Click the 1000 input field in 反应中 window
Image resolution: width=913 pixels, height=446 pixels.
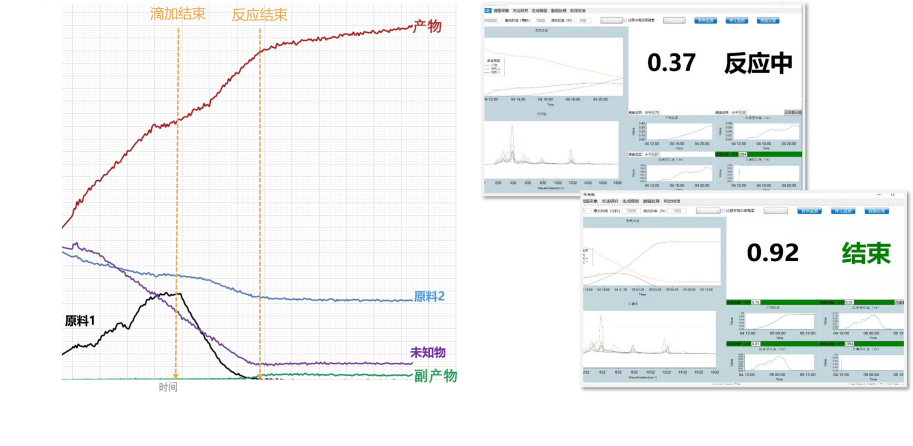(541, 19)
